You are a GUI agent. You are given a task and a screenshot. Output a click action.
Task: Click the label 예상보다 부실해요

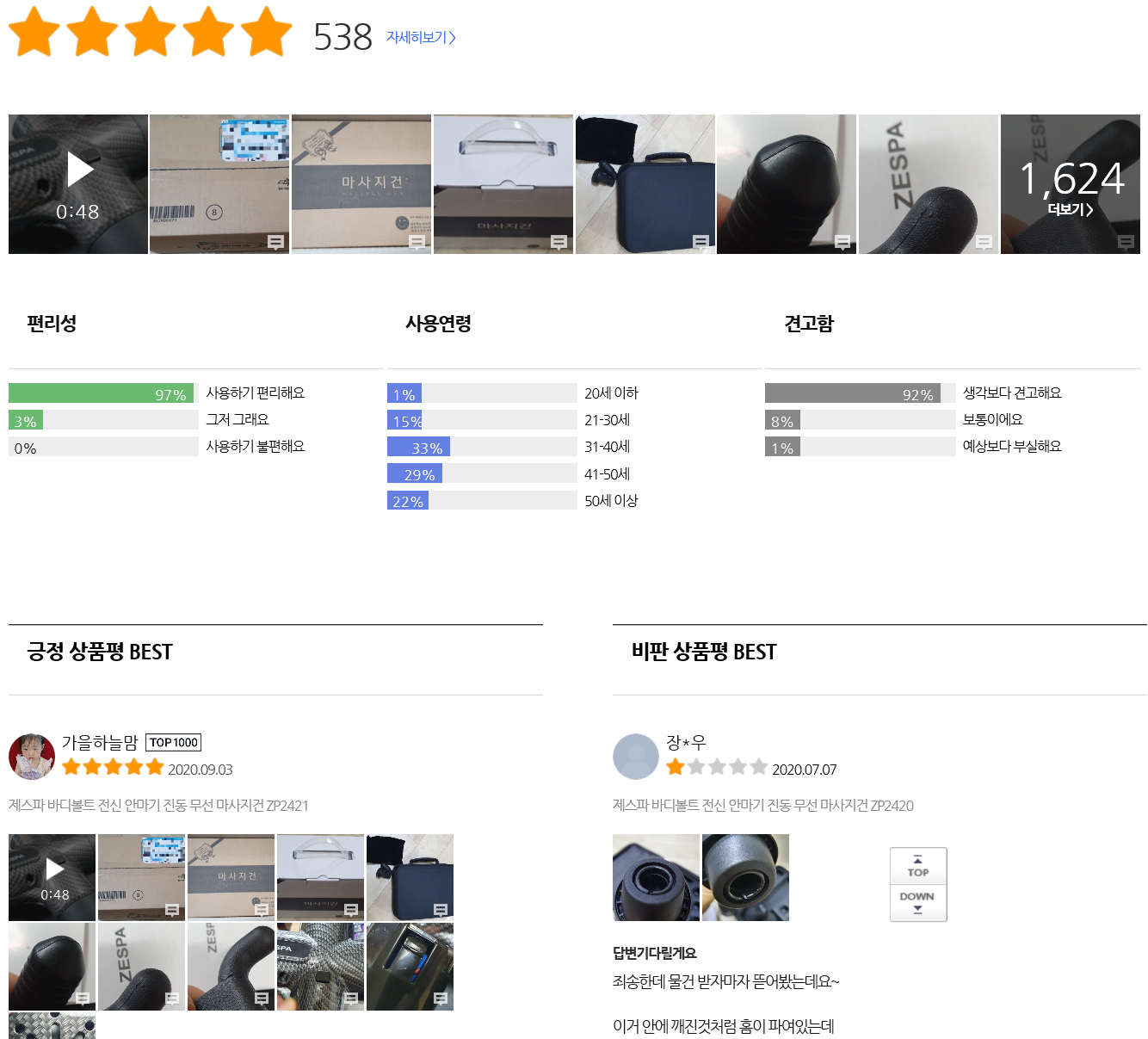(x=1012, y=447)
